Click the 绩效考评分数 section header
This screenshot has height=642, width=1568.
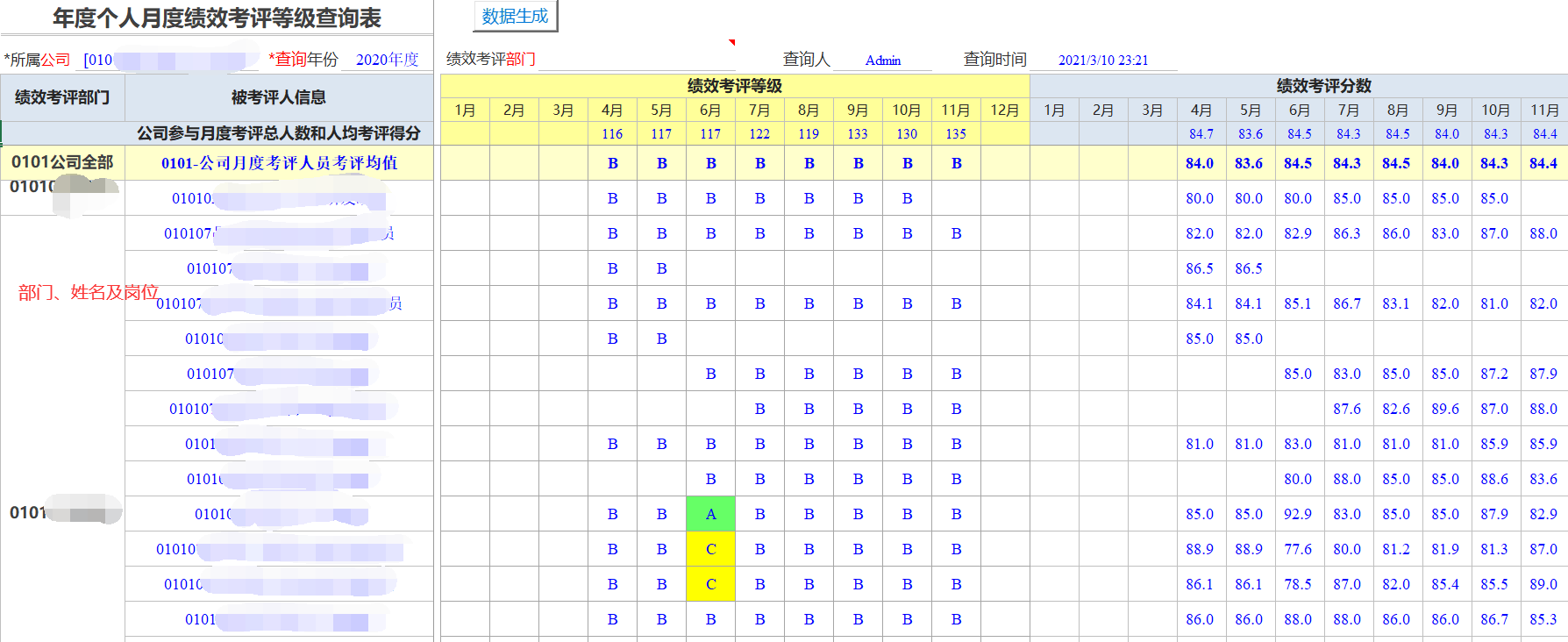pyautogui.click(x=1323, y=86)
